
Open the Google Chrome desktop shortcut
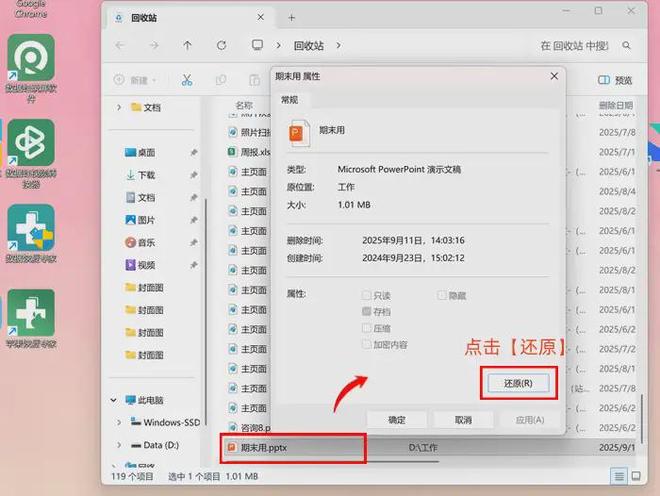pos(31,9)
